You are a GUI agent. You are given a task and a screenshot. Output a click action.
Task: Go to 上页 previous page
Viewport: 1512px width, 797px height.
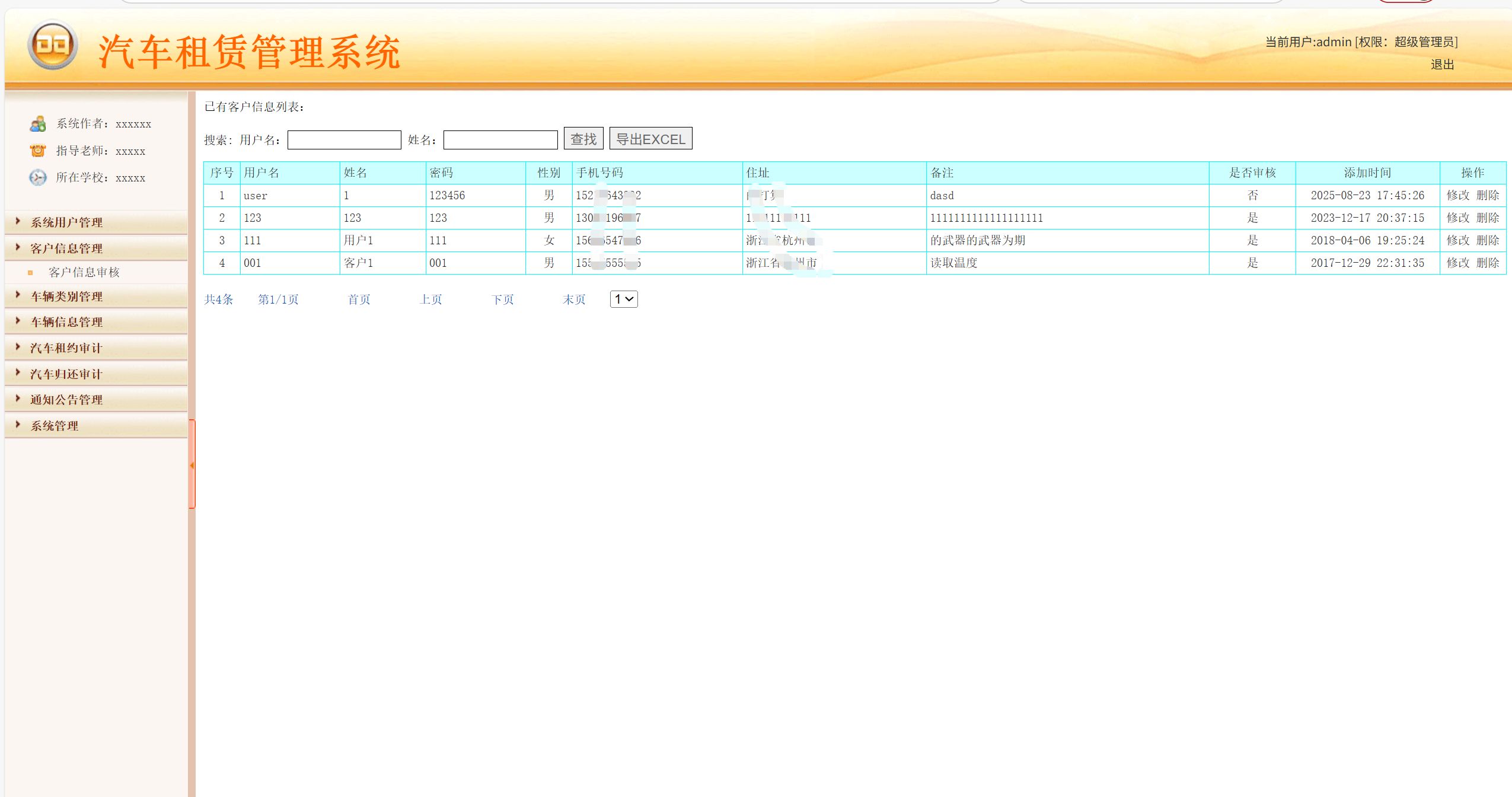click(431, 299)
